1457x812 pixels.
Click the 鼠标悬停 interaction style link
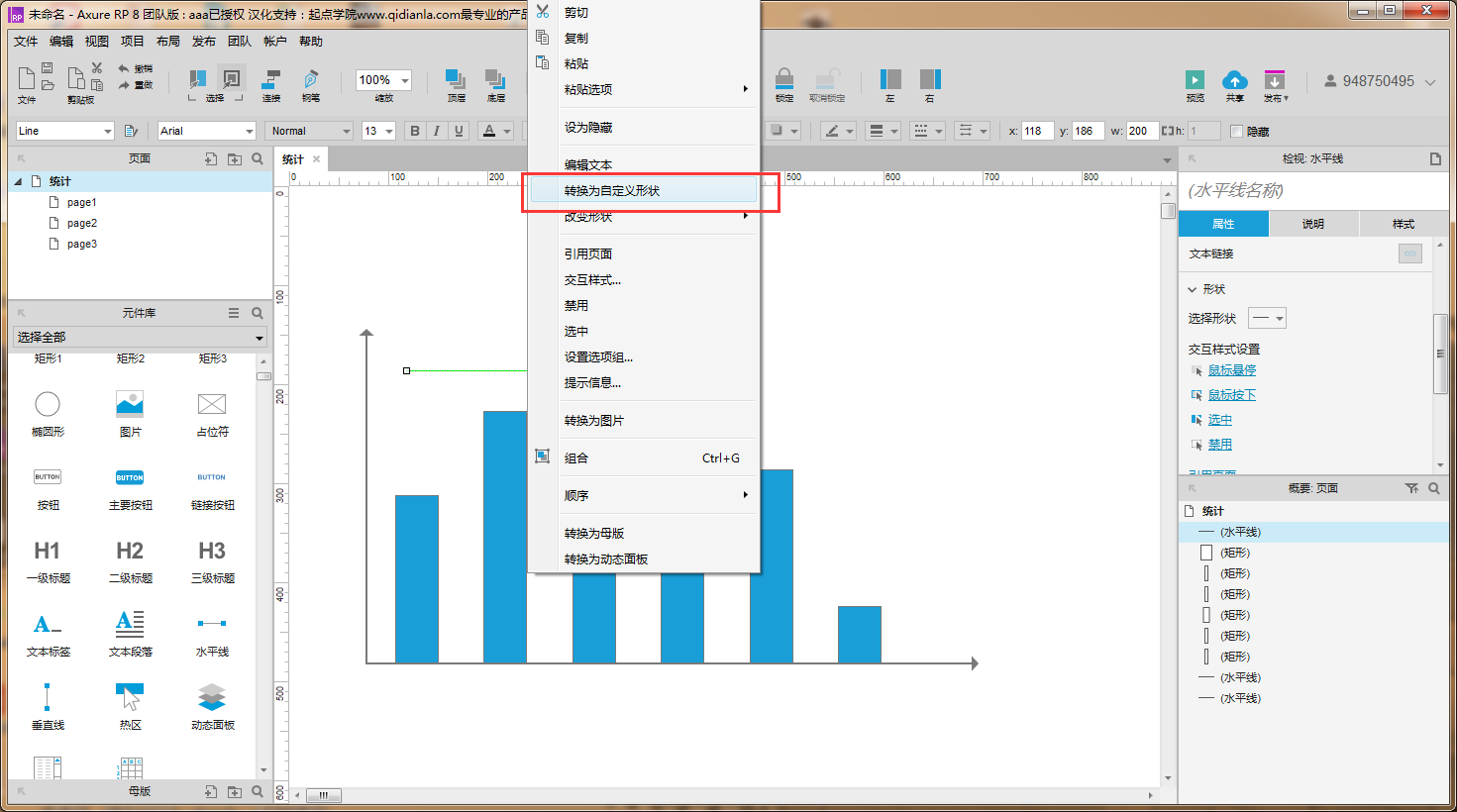(1231, 370)
